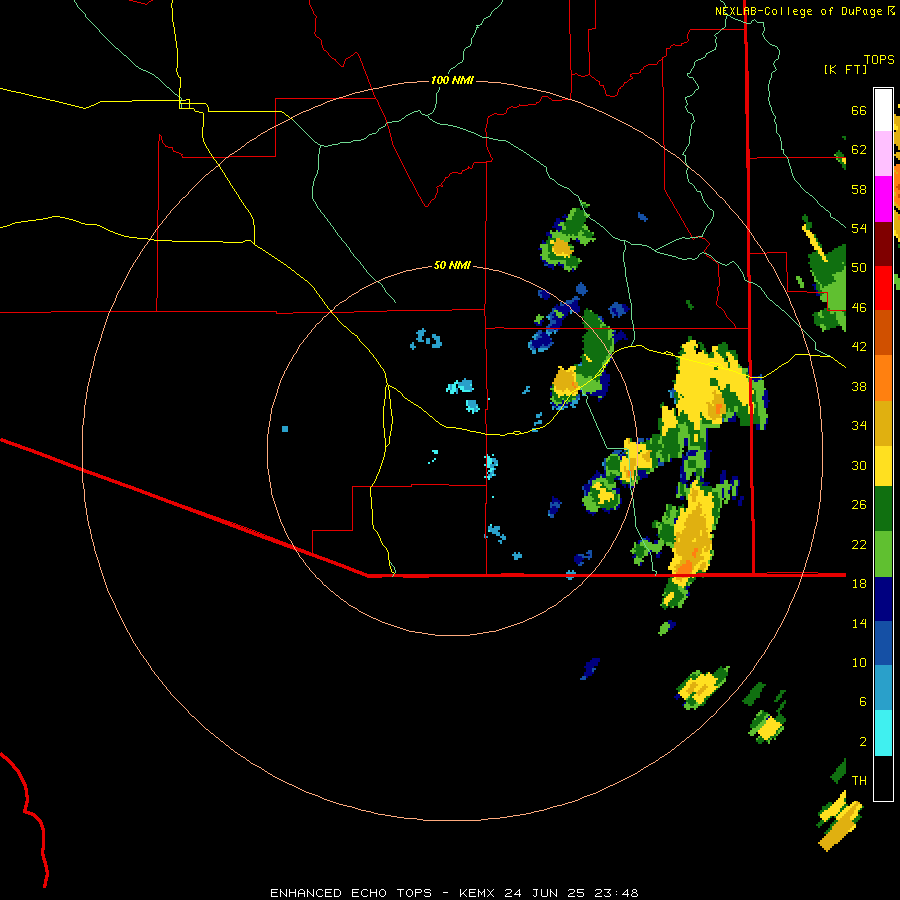The width and height of the screenshot is (900, 900).
Task: Select the black TH legend swatch
Action: coord(883,778)
